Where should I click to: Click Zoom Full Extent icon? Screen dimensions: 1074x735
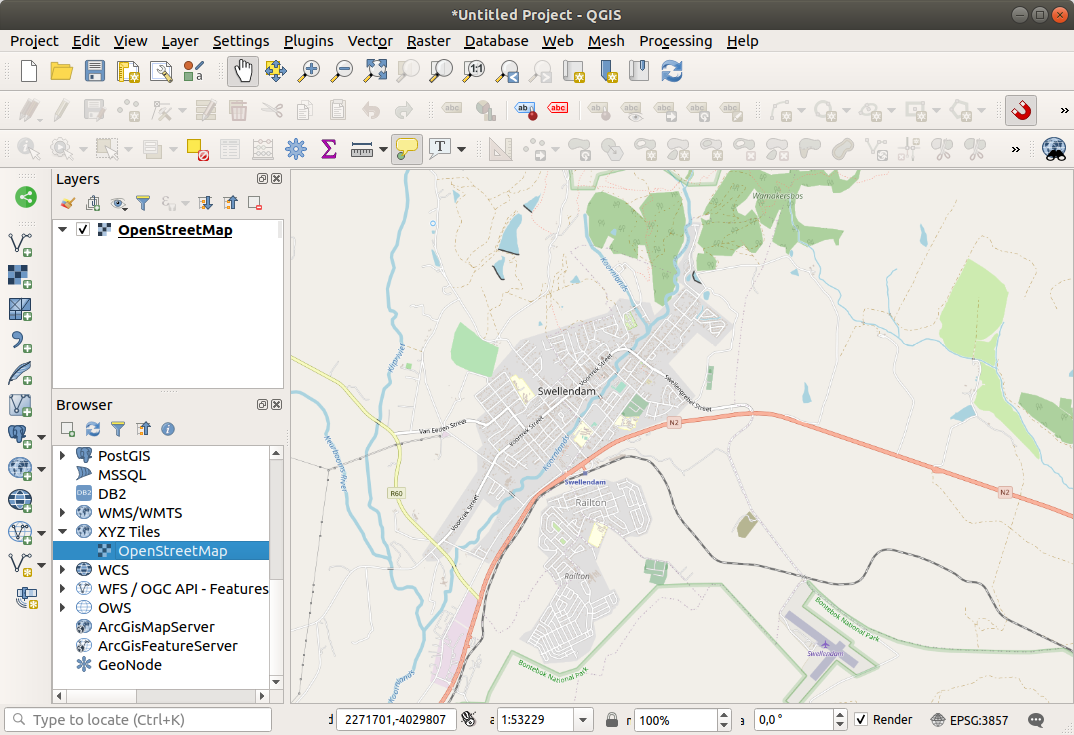[375, 71]
